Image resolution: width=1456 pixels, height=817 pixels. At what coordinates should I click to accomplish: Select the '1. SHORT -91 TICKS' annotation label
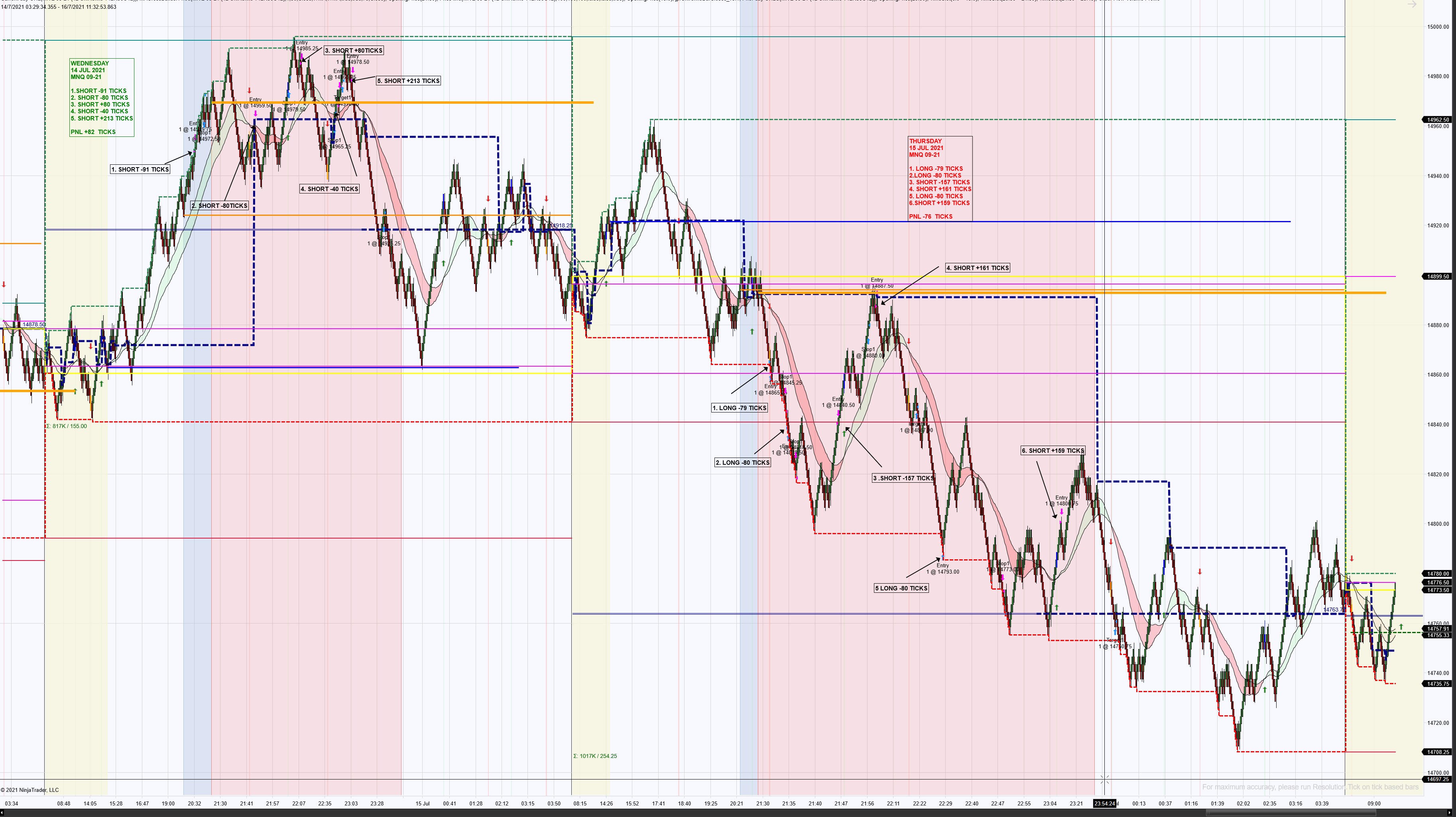click(140, 169)
